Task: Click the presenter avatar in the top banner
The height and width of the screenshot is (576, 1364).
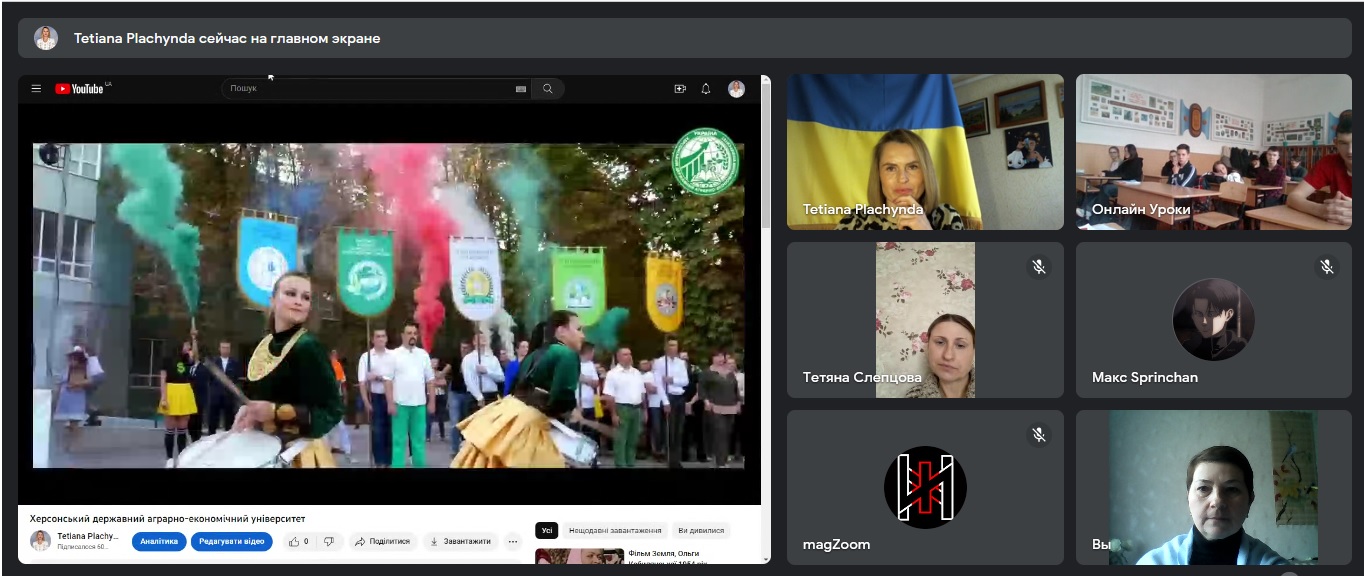Action: point(46,38)
